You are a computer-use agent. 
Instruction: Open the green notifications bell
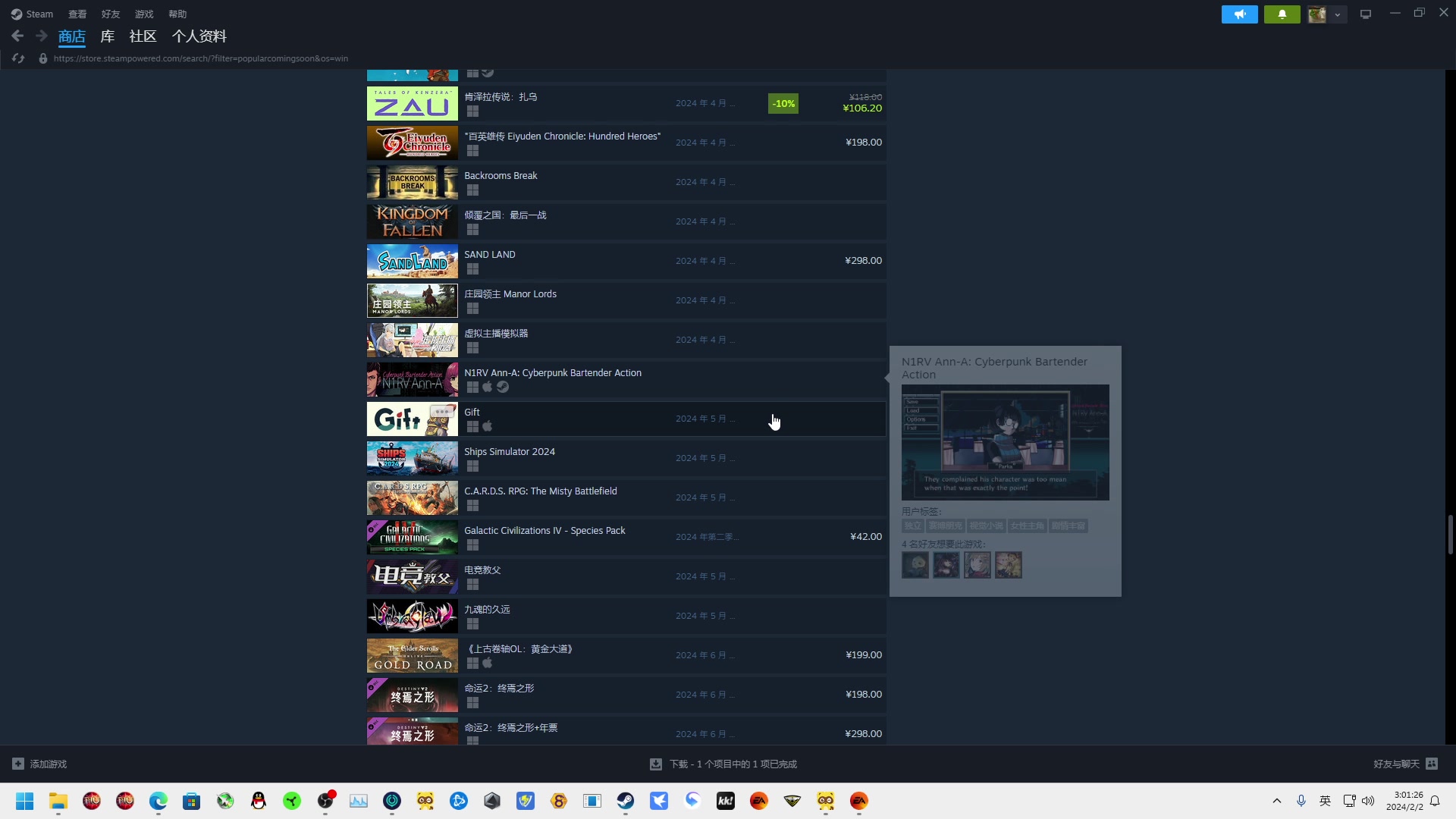pyautogui.click(x=1282, y=14)
